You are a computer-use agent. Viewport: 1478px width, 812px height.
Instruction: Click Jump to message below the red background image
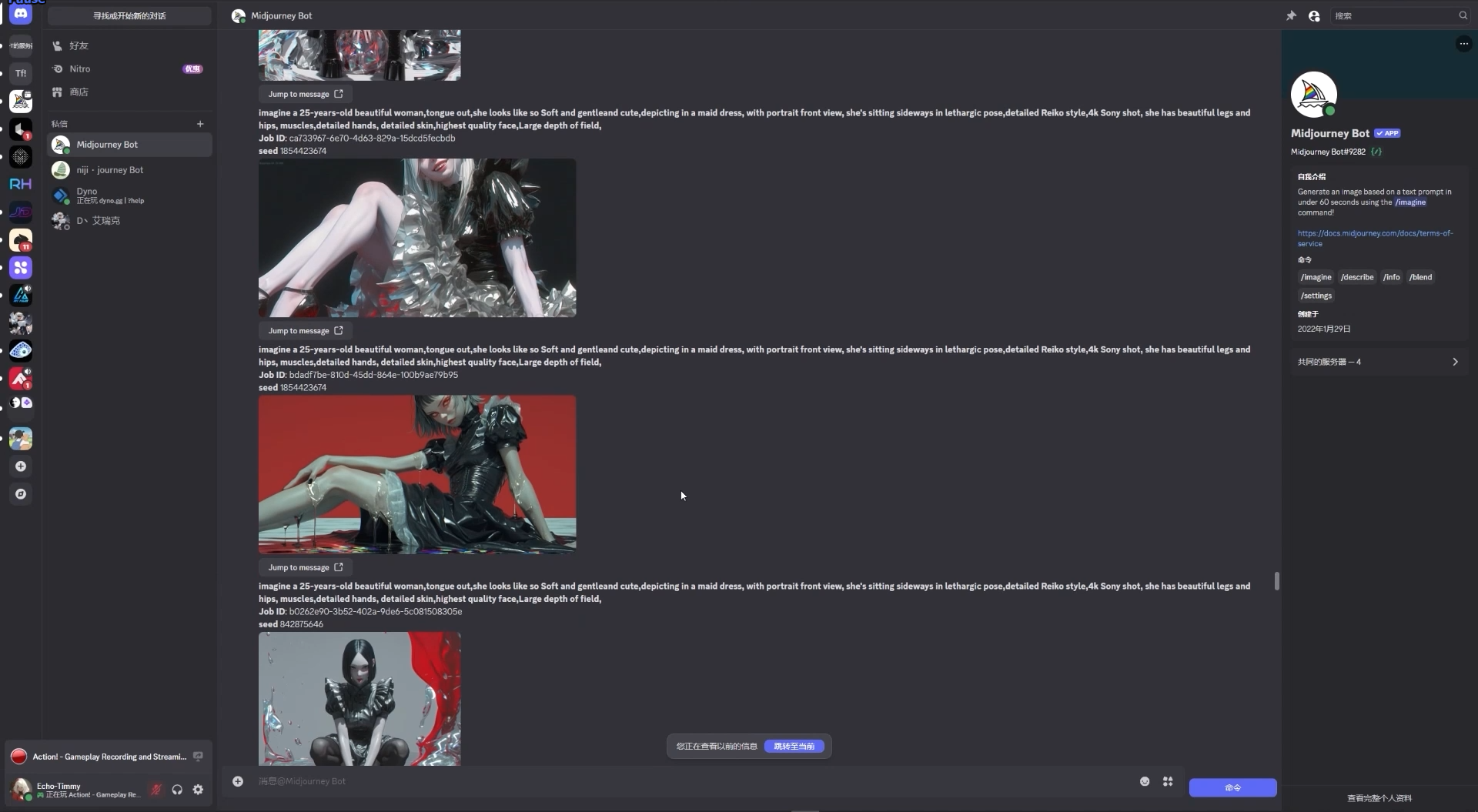click(x=306, y=567)
